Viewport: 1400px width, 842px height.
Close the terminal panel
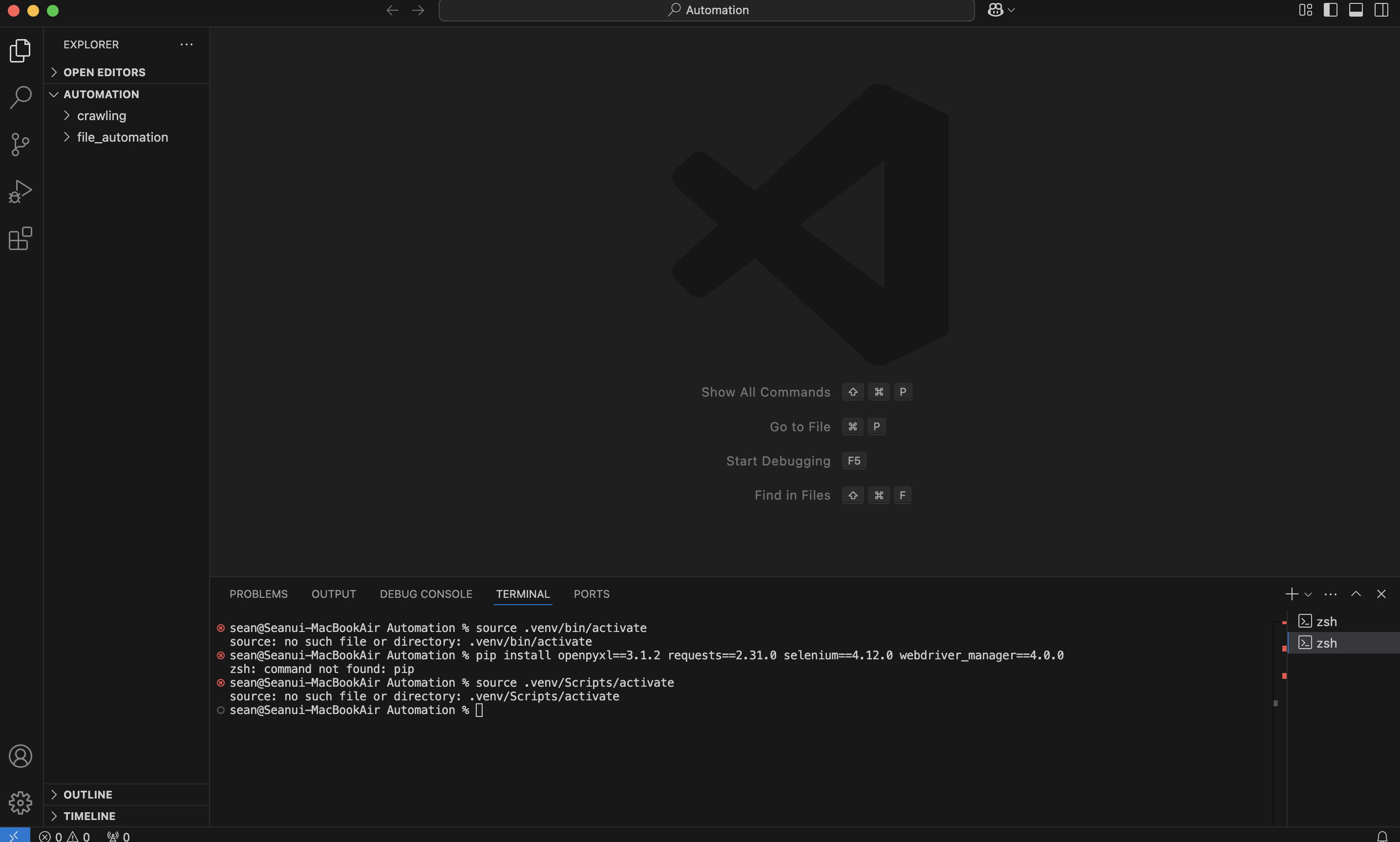pos(1381,594)
